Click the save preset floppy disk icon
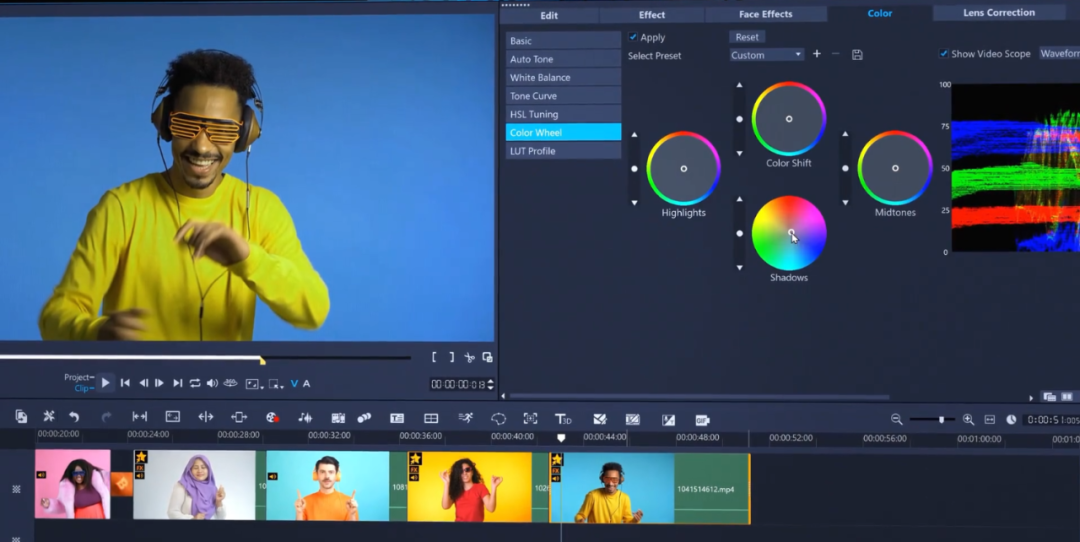 click(857, 55)
